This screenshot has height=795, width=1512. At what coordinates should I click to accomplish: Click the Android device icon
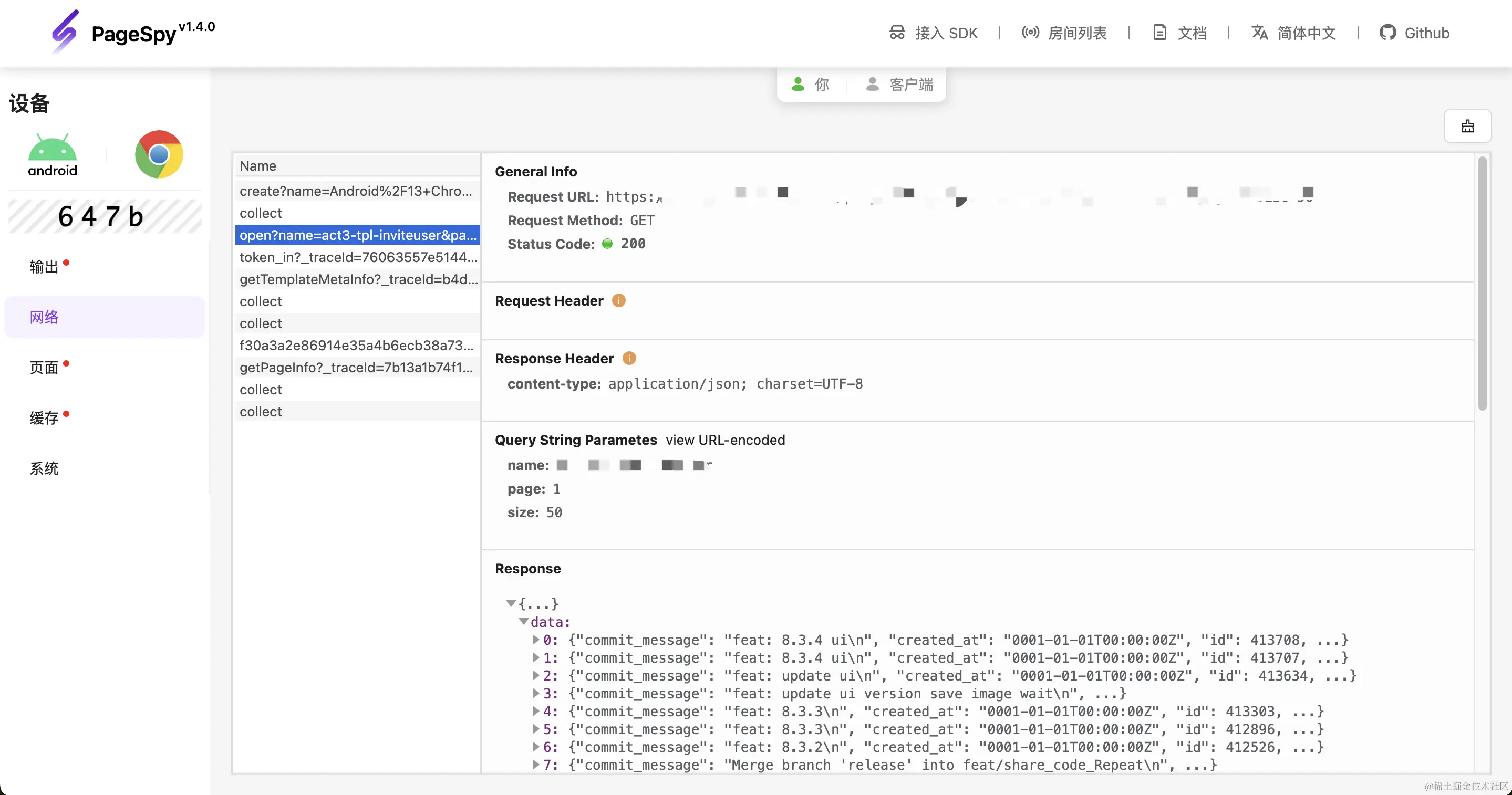[x=52, y=155]
